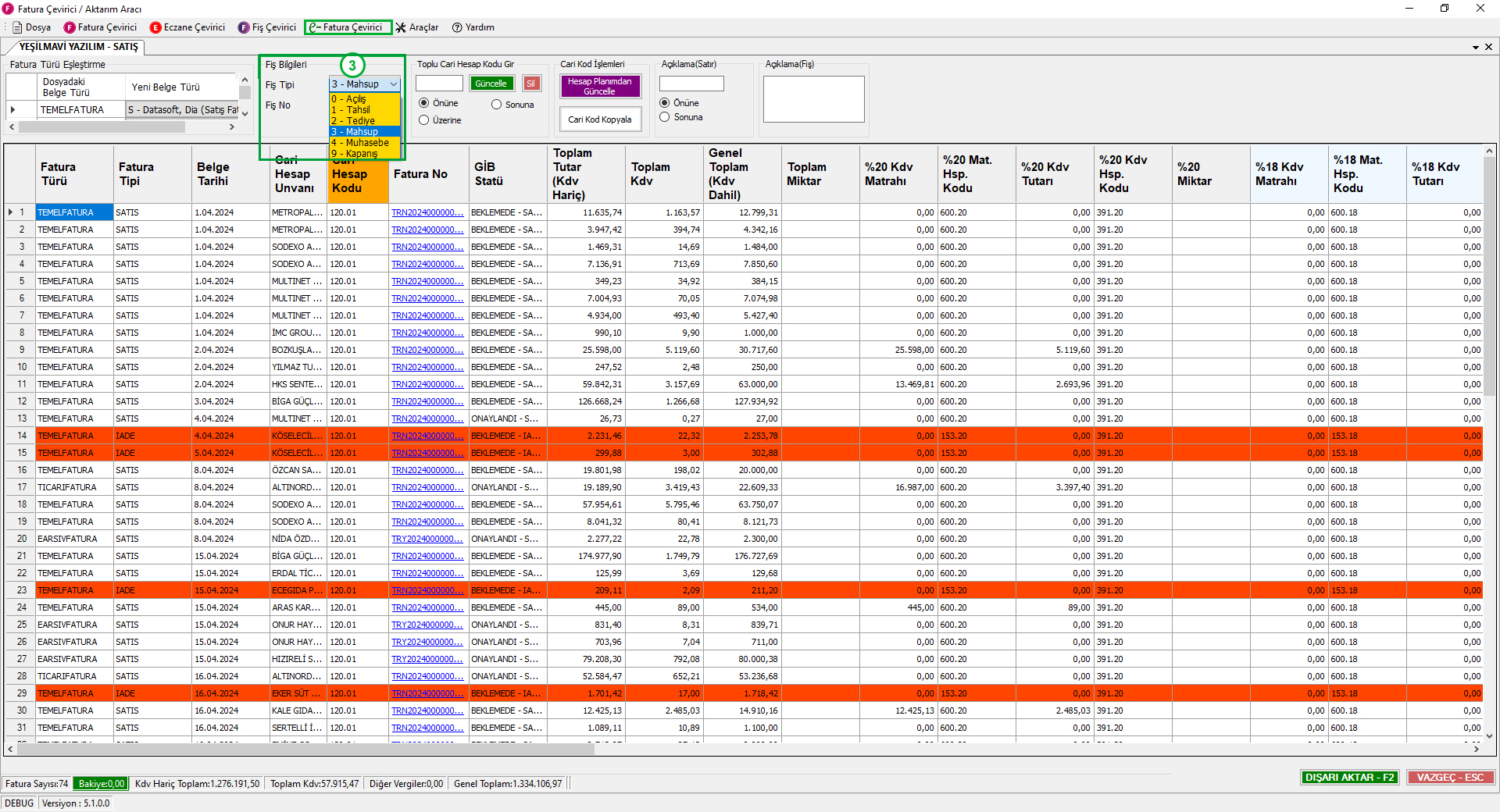This screenshot has height=812, width=1500.
Task: Focus the Açıklama(Fiş) text area
Action: pyautogui.click(x=814, y=99)
